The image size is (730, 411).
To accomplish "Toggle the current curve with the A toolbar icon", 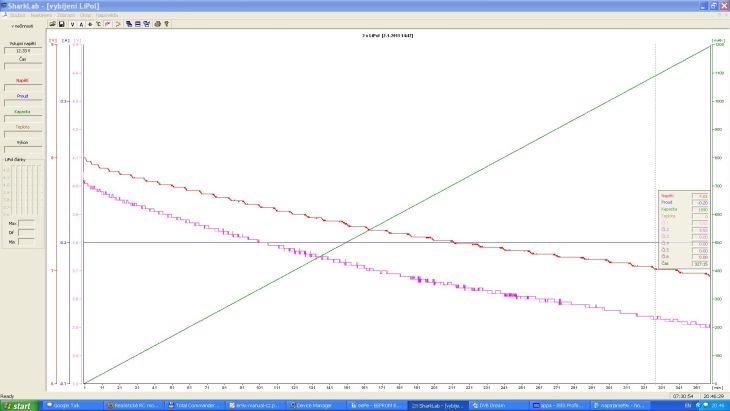I will tap(81, 24).
